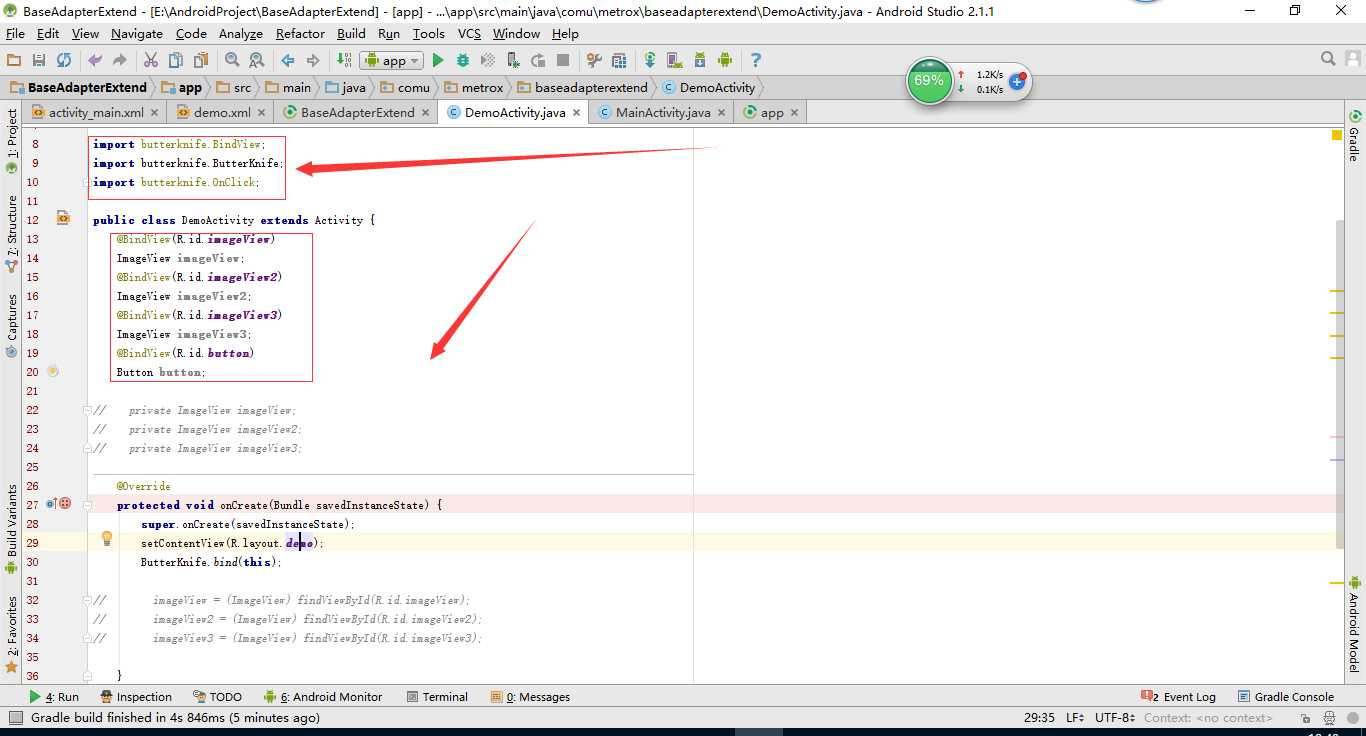Image resolution: width=1366 pixels, height=736 pixels.
Task: Switch to the activity_main.xml tab
Action: tap(96, 112)
